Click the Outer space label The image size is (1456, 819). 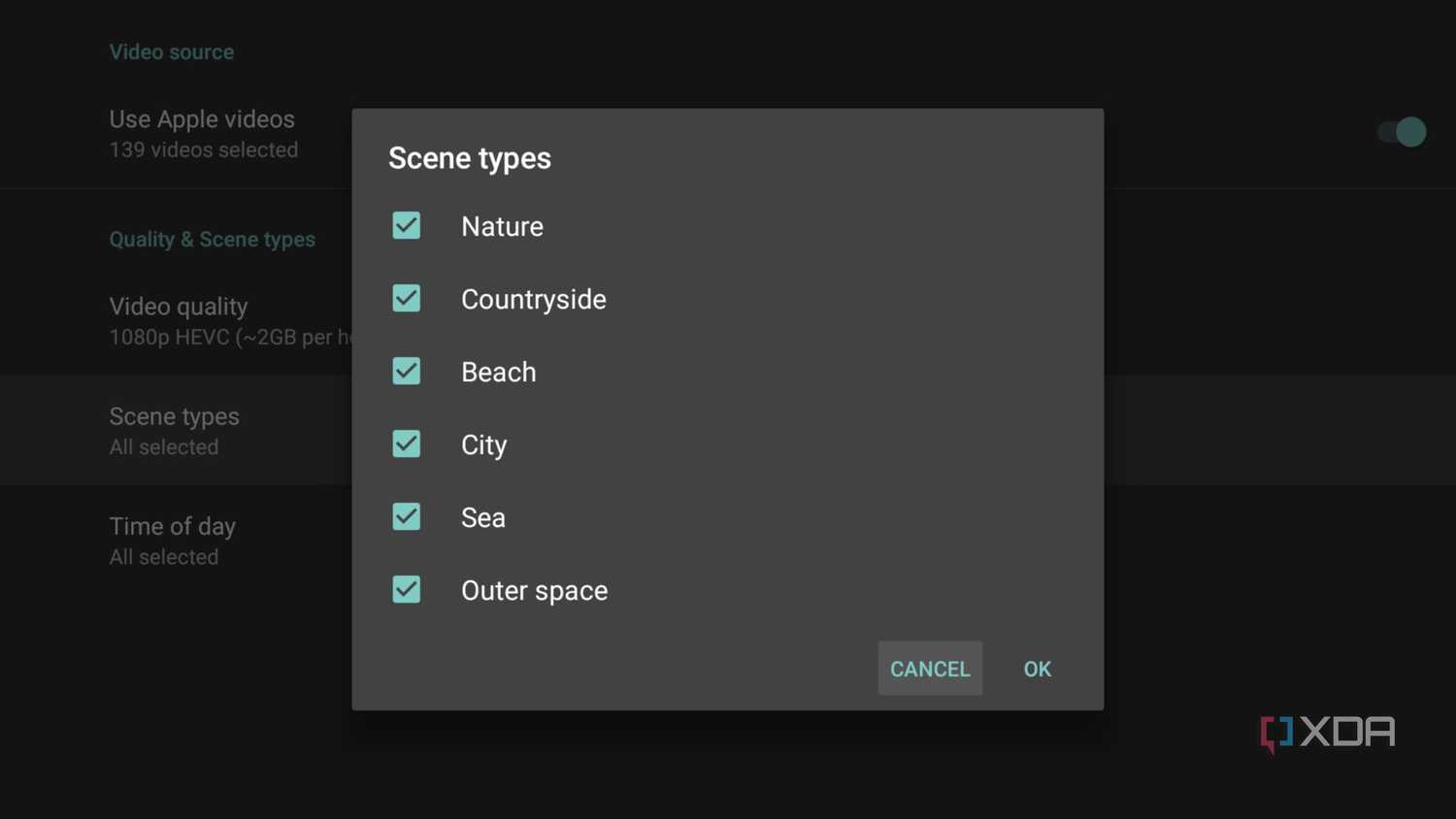[x=535, y=590]
